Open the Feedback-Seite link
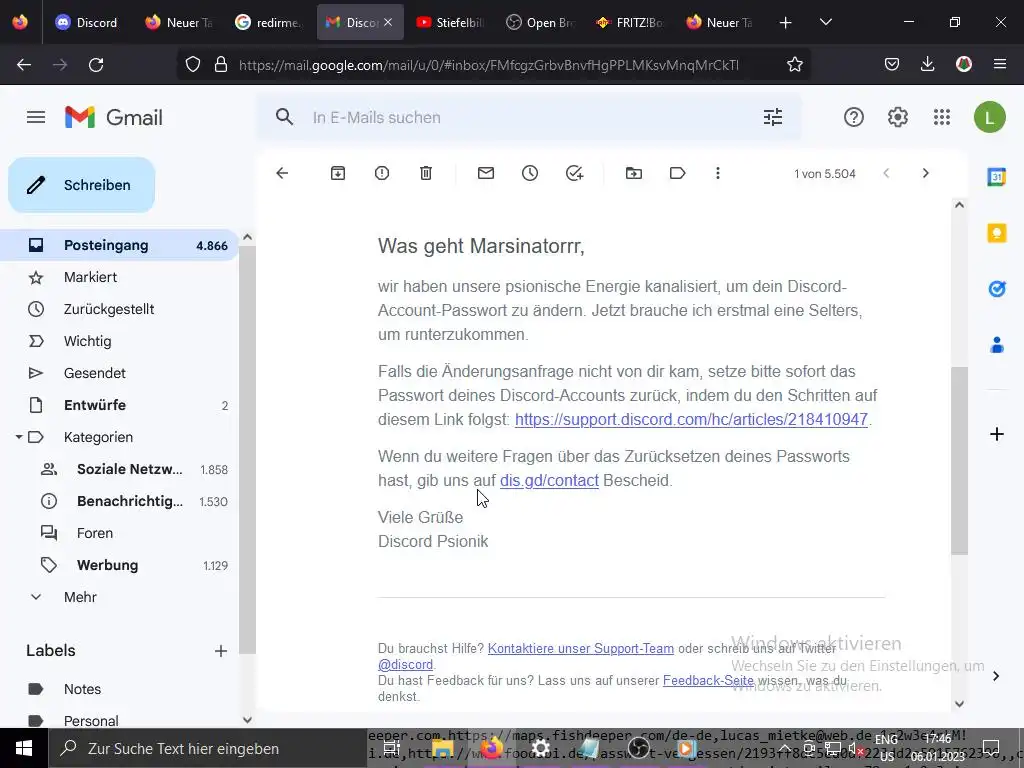Viewport: 1024px width, 768px height. pyautogui.click(x=708, y=680)
